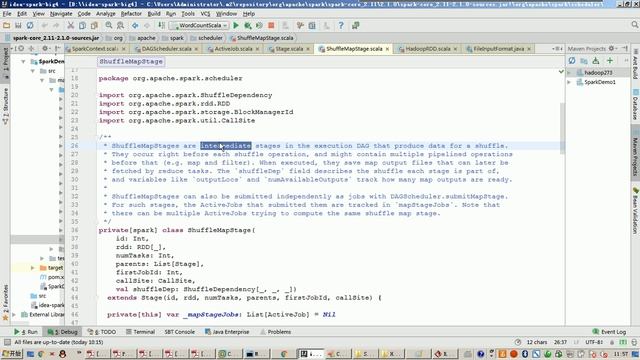Open the Help question mark icon
The width and height of the screenshot is (640, 360).
tap(341, 25)
